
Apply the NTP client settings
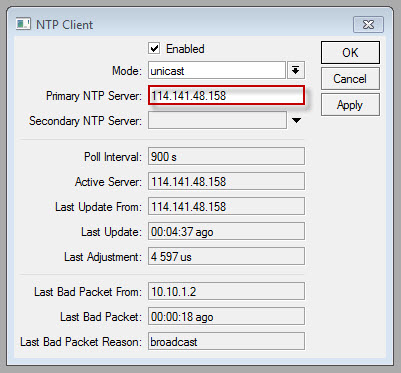click(x=350, y=105)
